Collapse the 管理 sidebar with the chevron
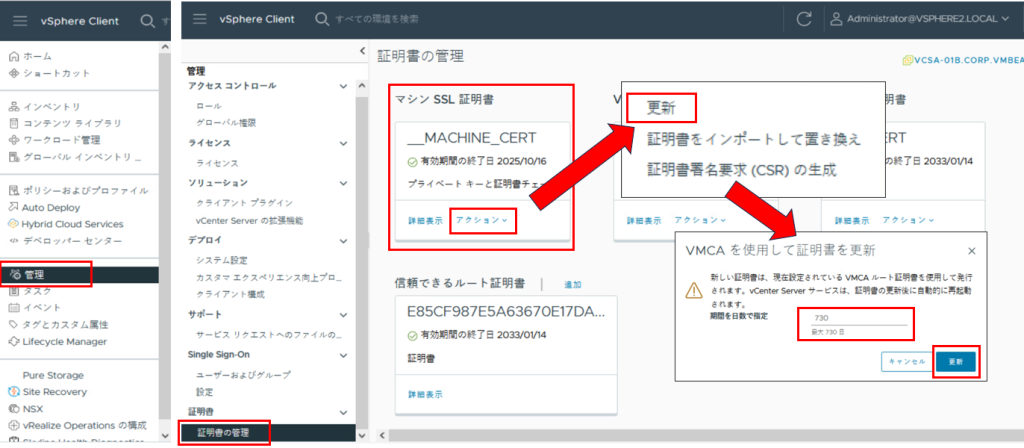The image size is (1024, 448). pos(362,51)
